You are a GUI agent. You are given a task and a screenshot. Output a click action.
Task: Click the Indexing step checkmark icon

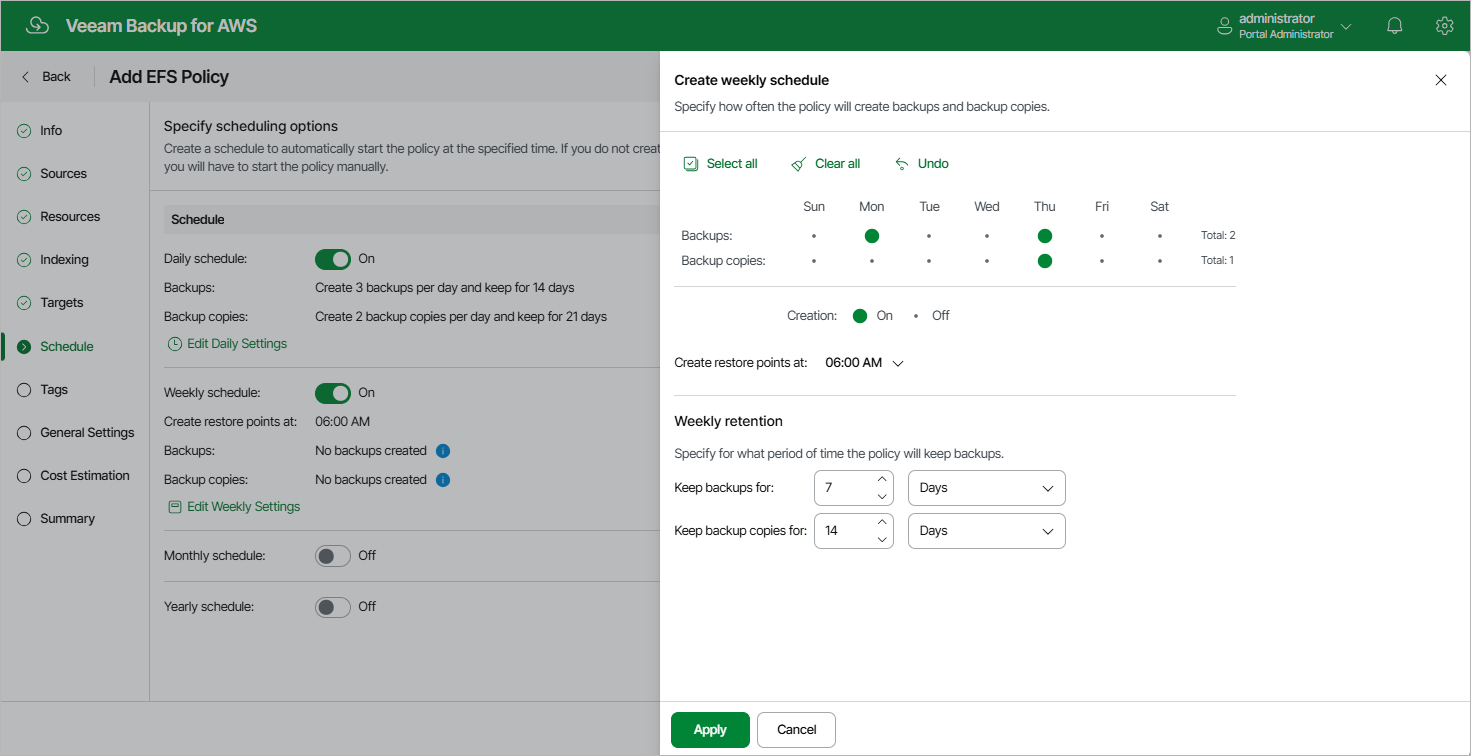[24, 260]
